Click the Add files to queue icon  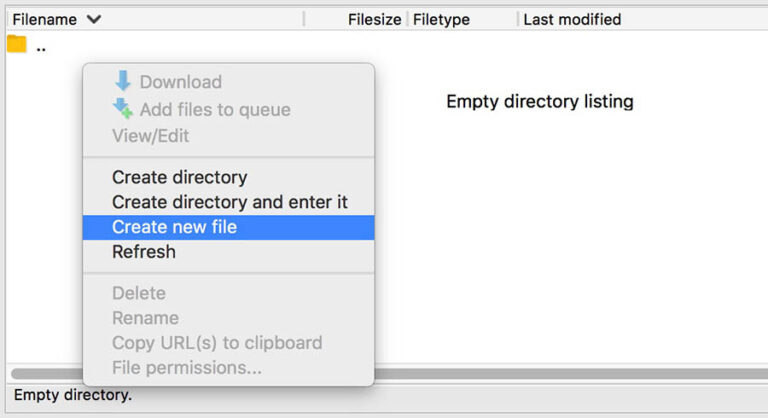click(x=123, y=108)
